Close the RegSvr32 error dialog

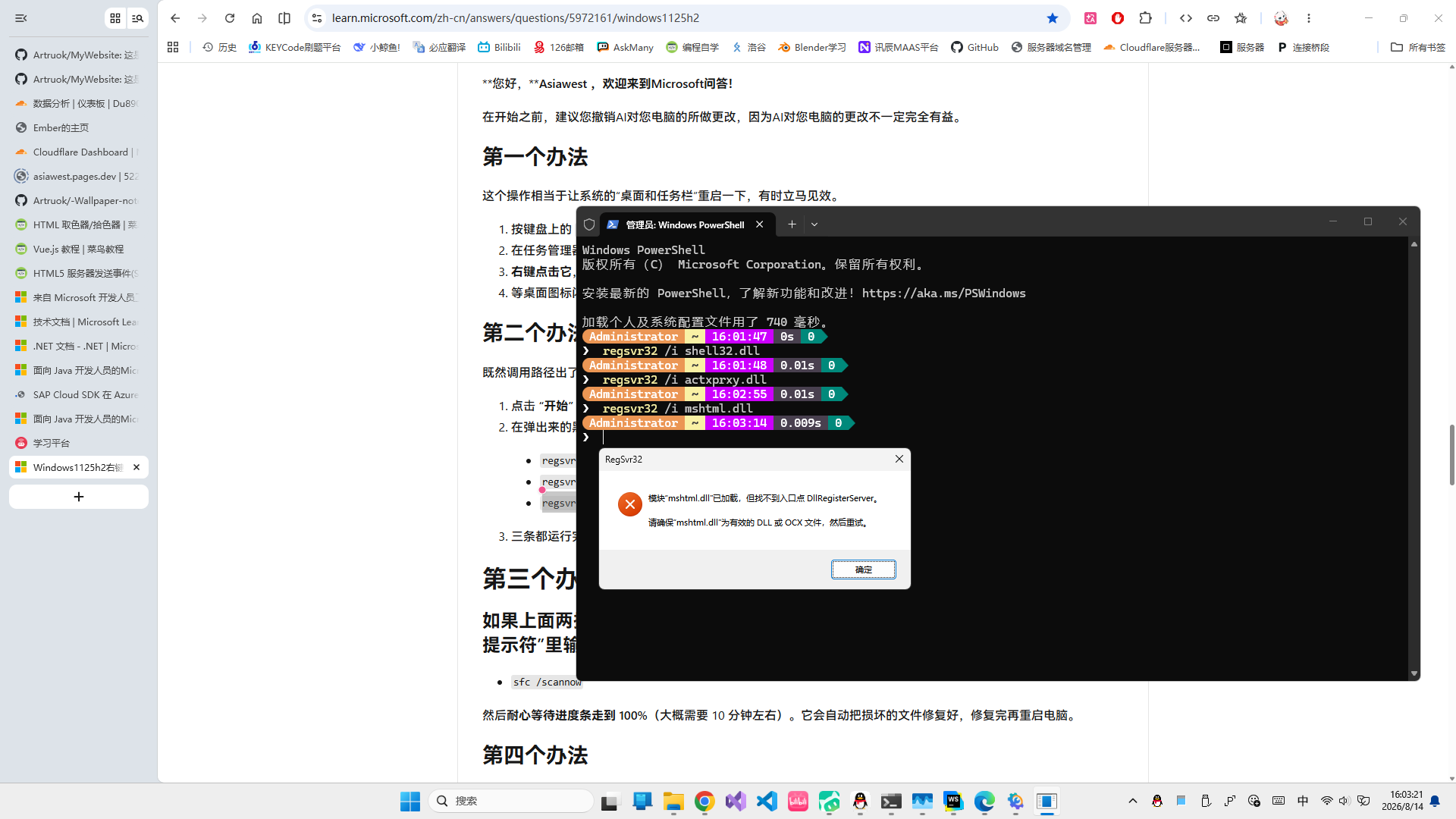(x=899, y=459)
